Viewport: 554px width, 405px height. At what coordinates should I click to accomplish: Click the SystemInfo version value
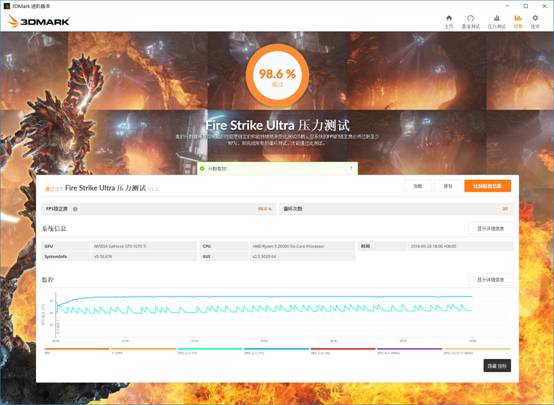pos(103,257)
